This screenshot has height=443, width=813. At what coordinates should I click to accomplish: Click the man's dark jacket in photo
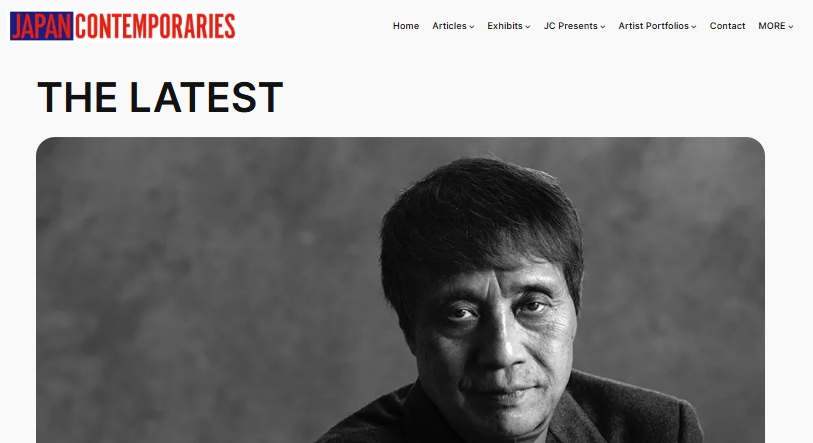pos(622,415)
